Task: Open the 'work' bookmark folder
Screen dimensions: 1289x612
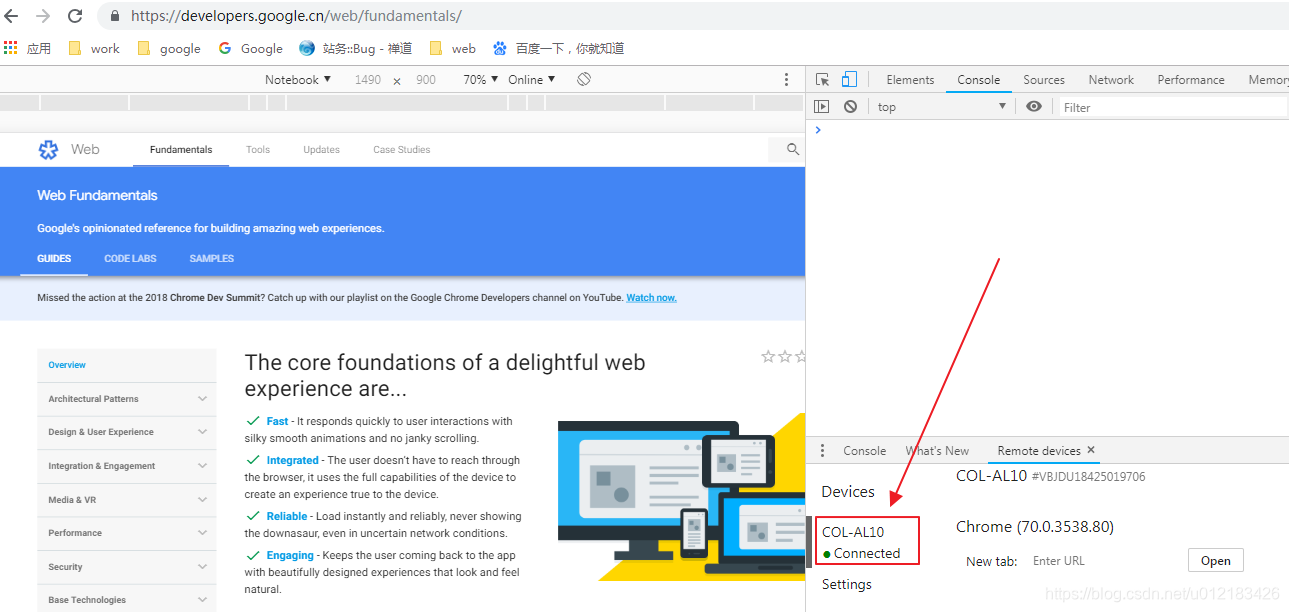Action: pos(94,48)
